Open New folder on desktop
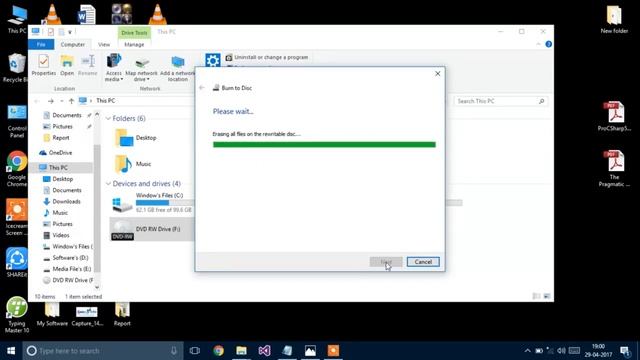The height and width of the screenshot is (360, 640). (x=614, y=19)
